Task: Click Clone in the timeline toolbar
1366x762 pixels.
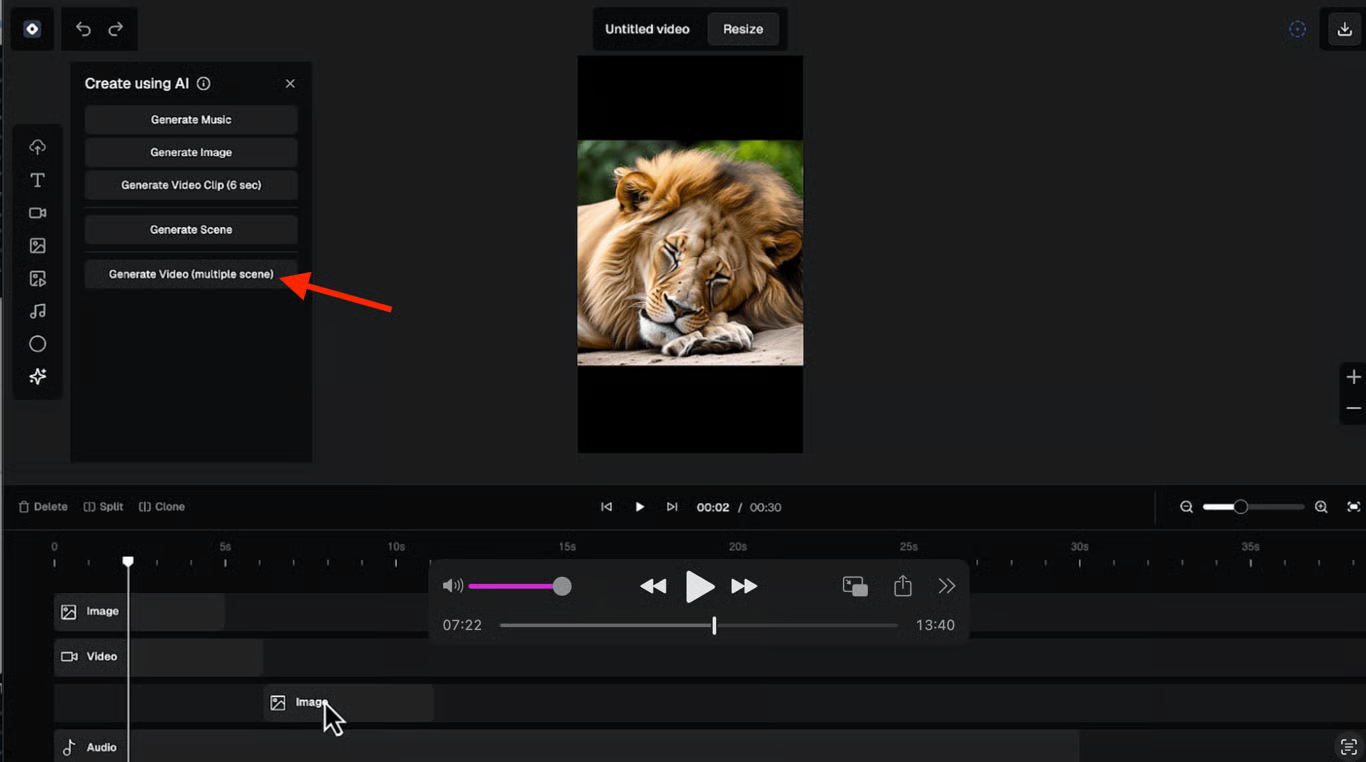Action: click(x=162, y=507)
